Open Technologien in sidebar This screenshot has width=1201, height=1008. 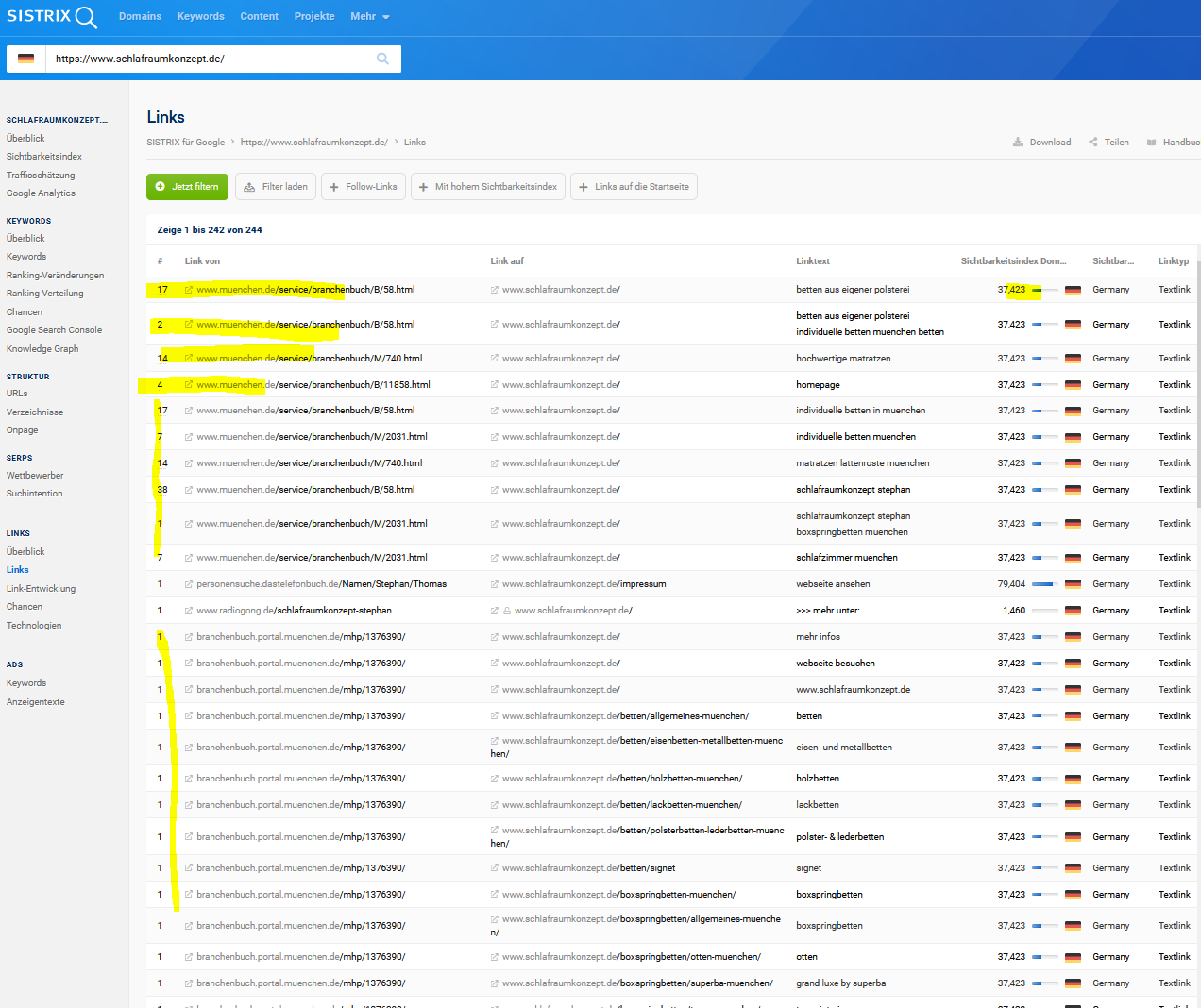(34, 626)
